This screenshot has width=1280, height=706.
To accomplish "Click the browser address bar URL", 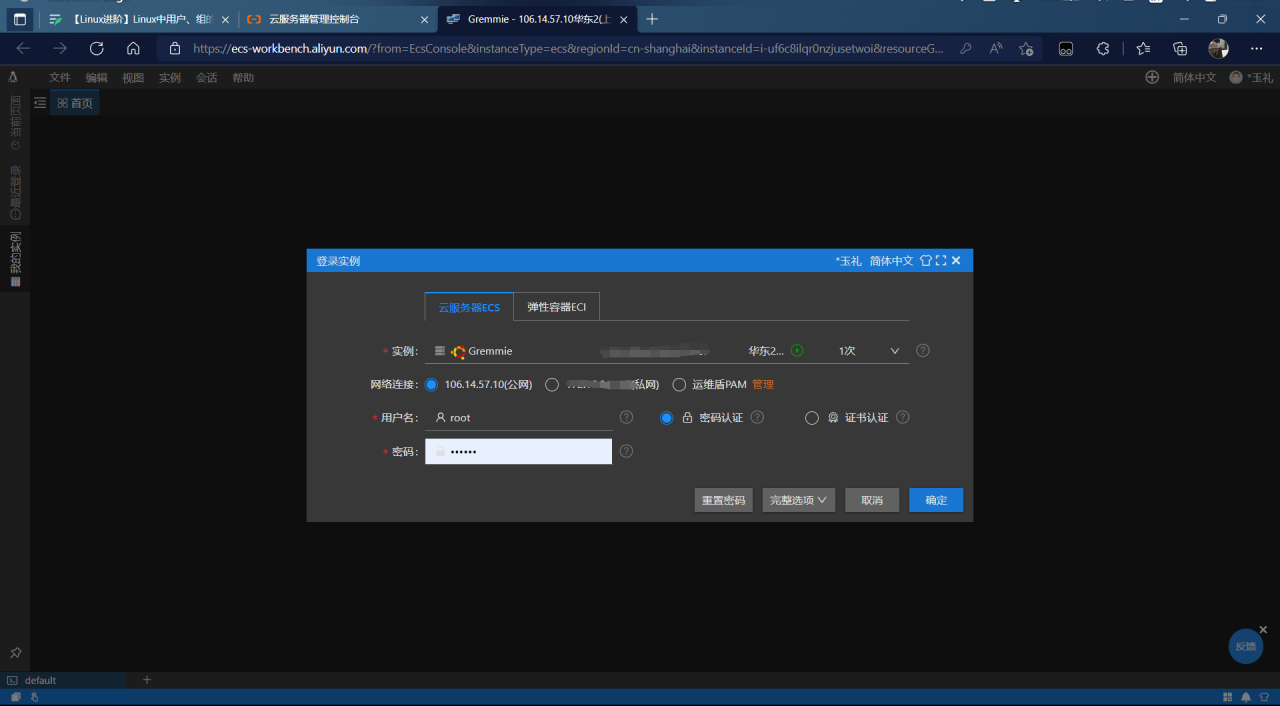I will point(568,48).
